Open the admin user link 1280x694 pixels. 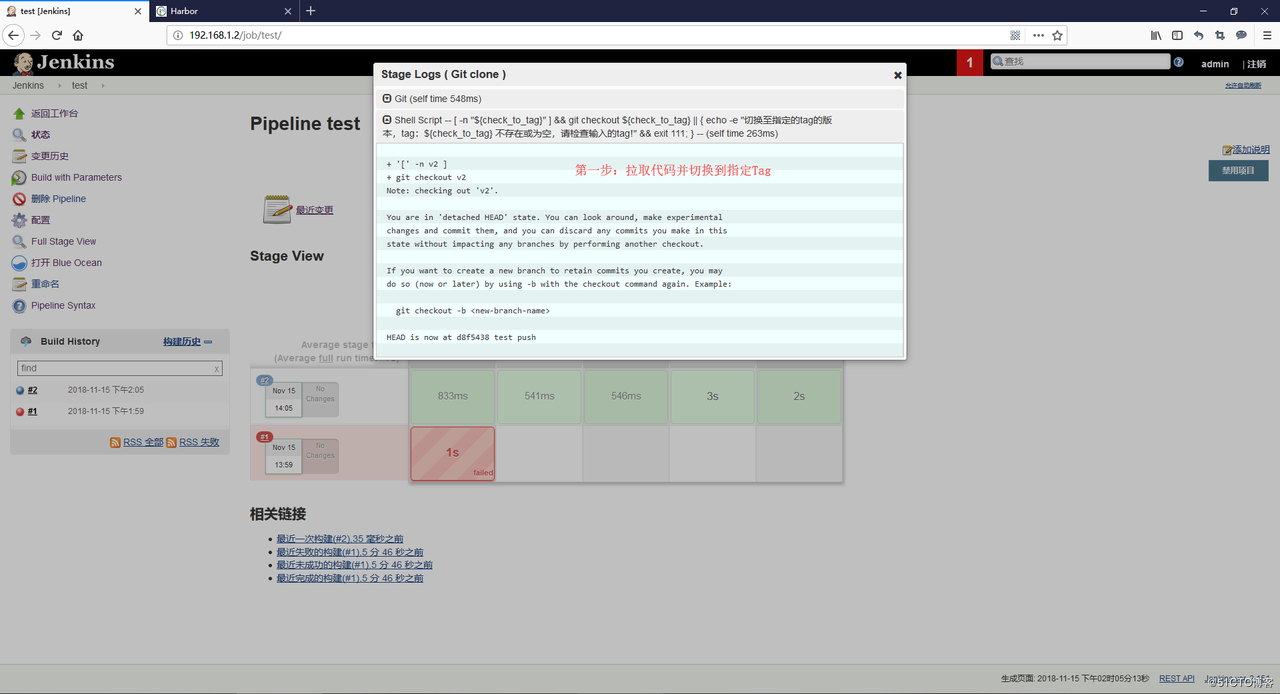[x=1215, y=64]
